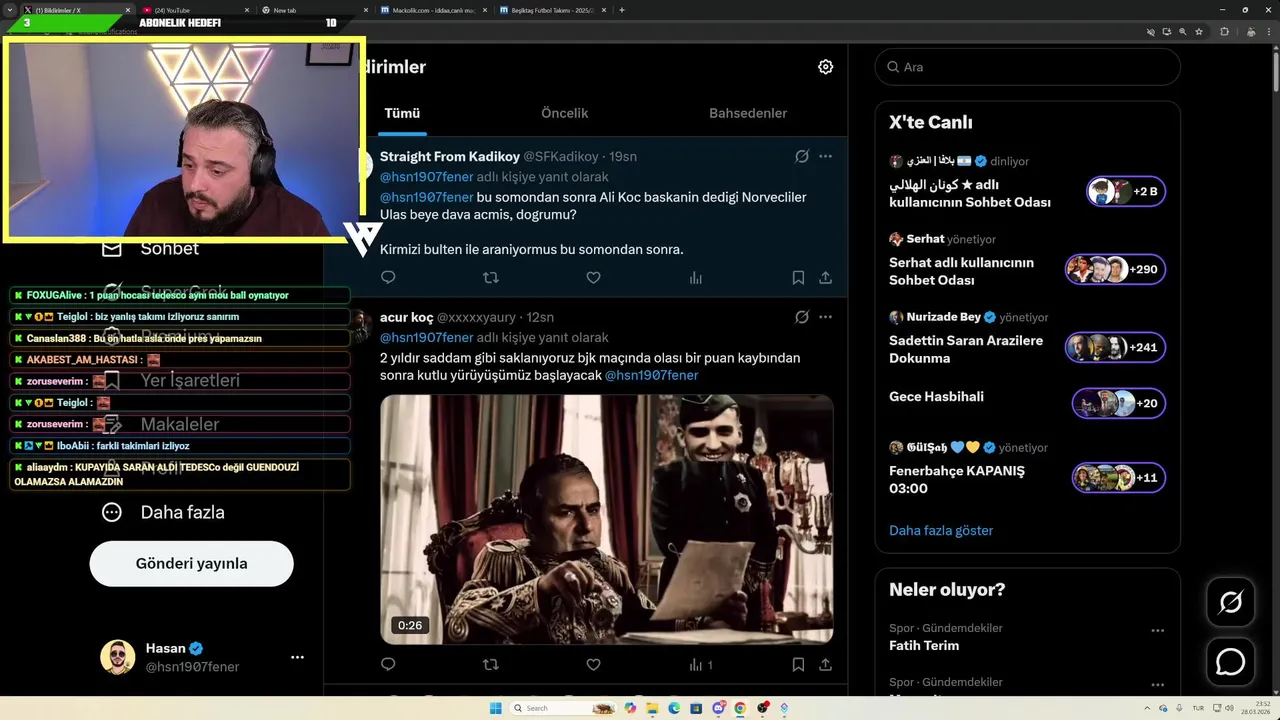Screen dimensions: 1280x720
Task: View analytics count on acur koç tweet
Action: coord(701,664)
